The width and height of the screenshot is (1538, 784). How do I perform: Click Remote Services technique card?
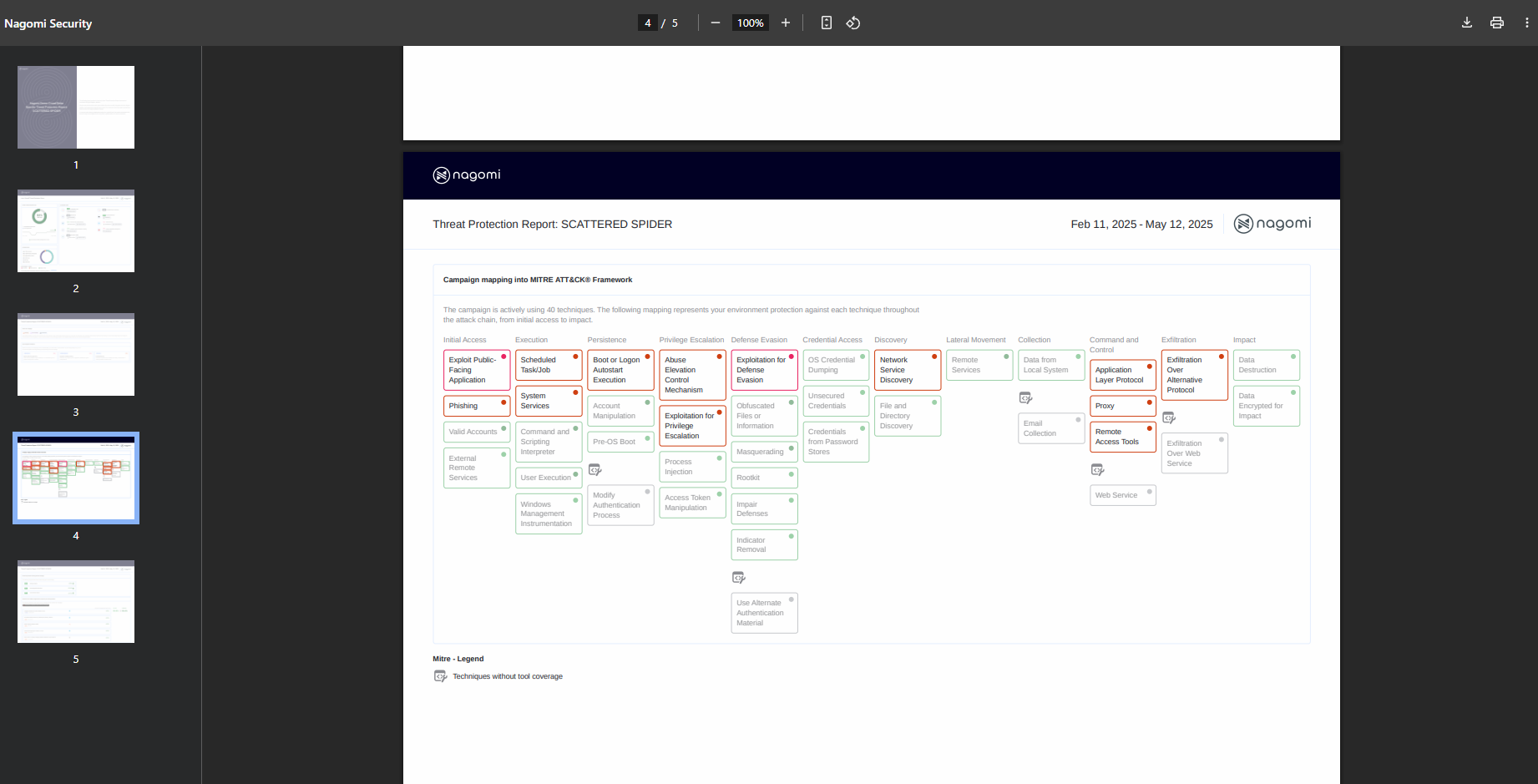(x=979, y=365)
